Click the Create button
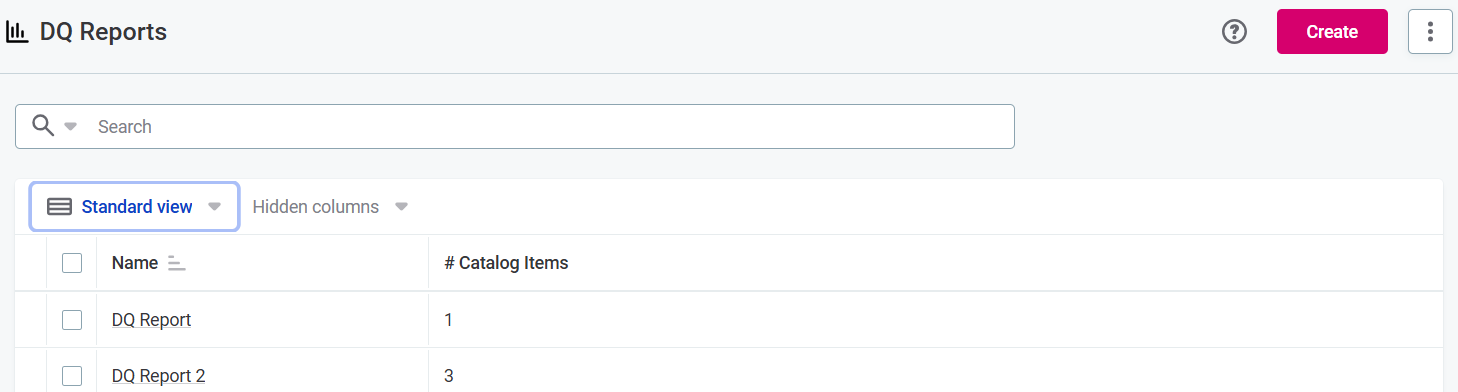 [x=1332, y=32]
